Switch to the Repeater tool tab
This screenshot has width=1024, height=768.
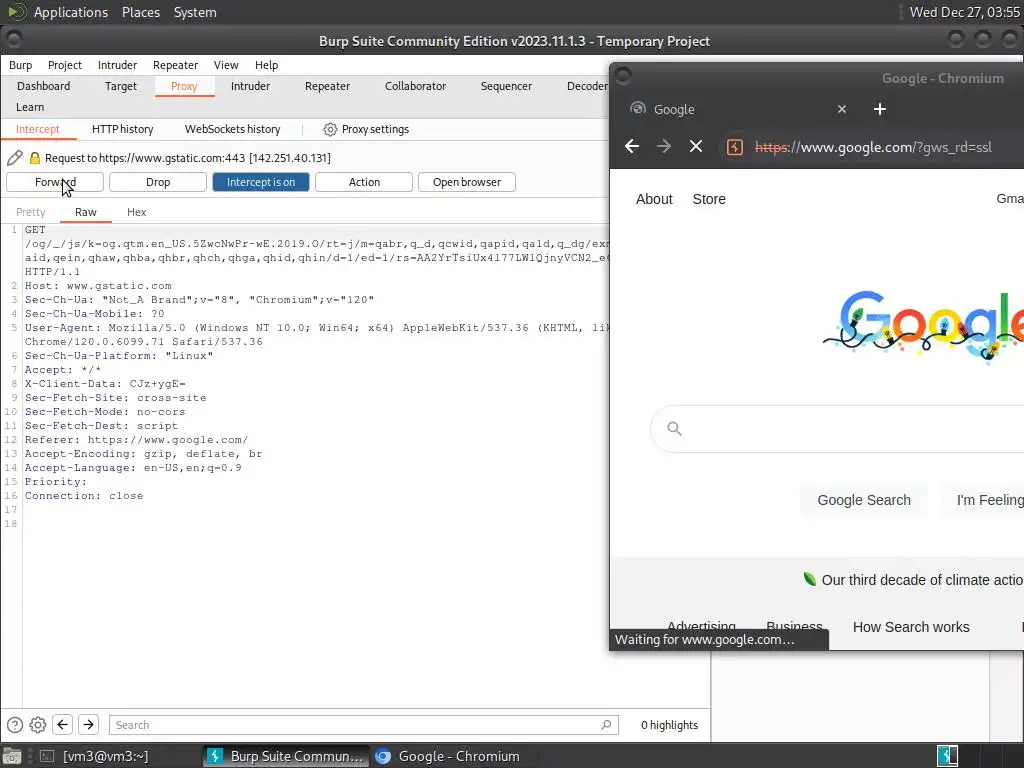point(327,86)
